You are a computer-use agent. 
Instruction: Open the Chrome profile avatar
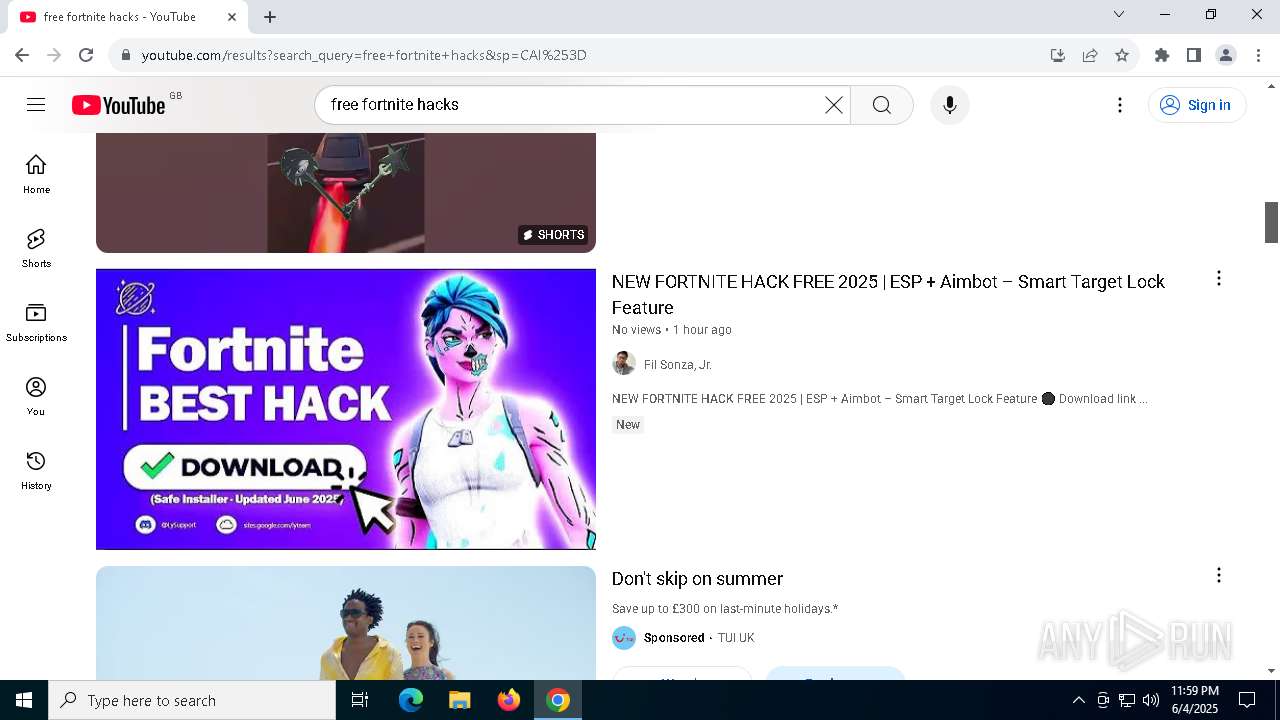(x=1226, y=55)
